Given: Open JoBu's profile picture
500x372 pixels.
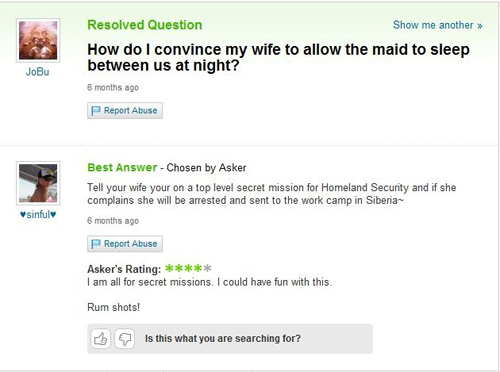Looking at the screenshot, I should click(38, 40).
